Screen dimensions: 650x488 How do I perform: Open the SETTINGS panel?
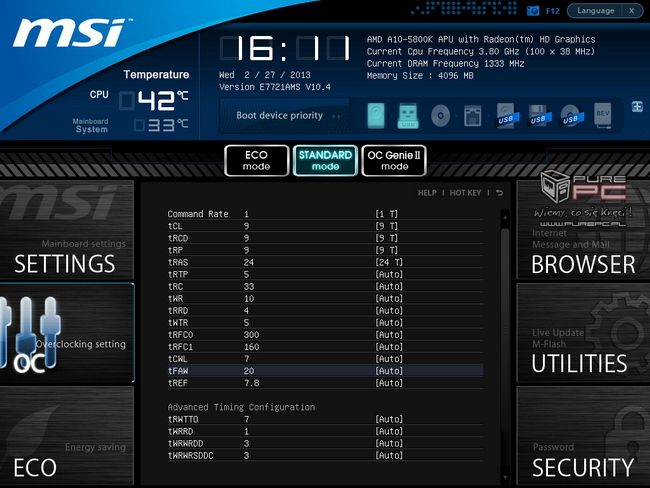[66, 230]
